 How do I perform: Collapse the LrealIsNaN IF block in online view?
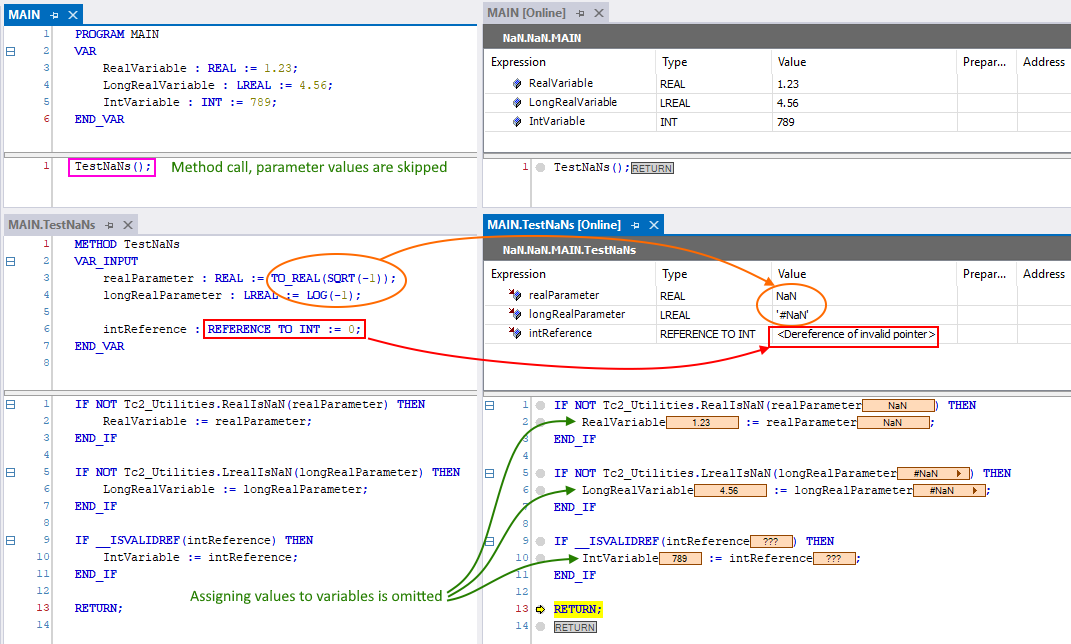point(489,473)
